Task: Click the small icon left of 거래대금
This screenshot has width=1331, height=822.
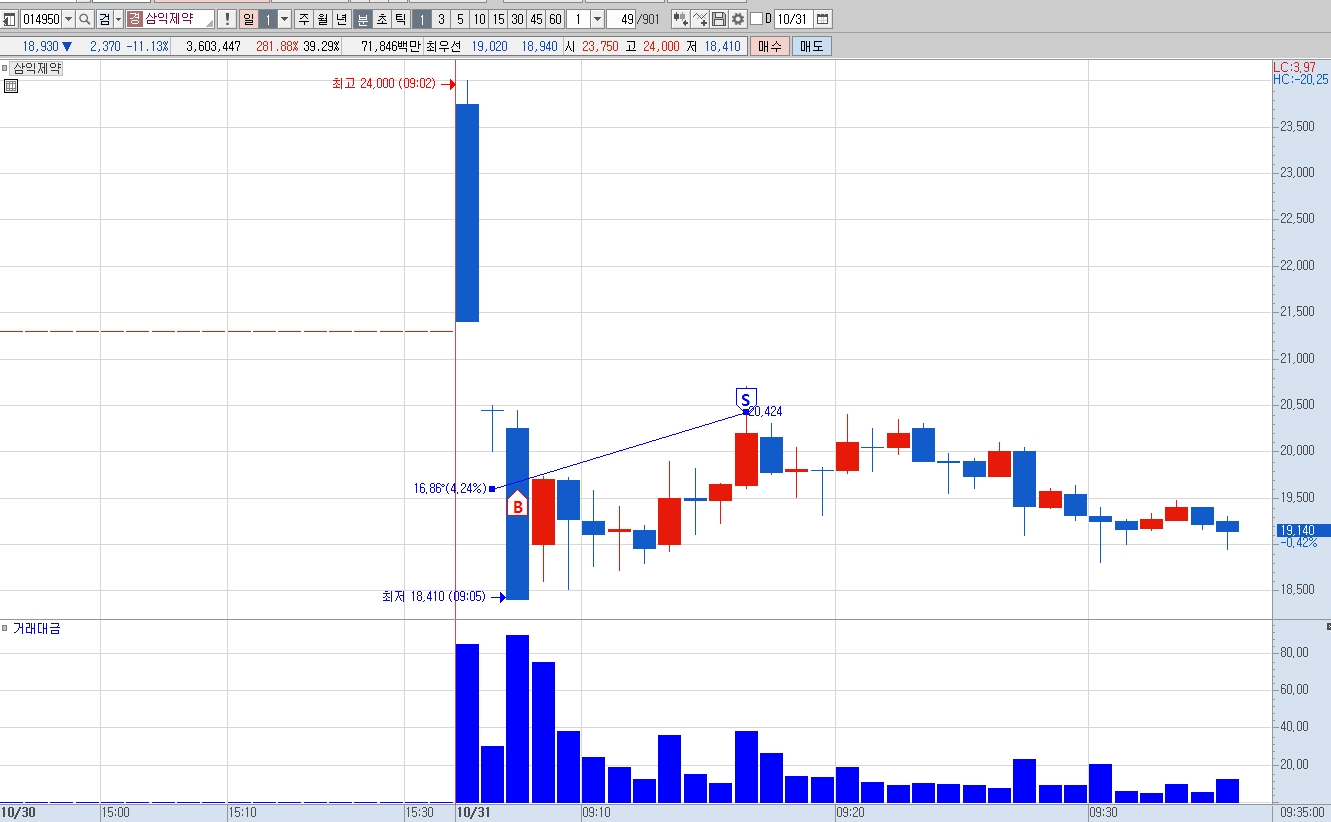Action: click(5, 628)
